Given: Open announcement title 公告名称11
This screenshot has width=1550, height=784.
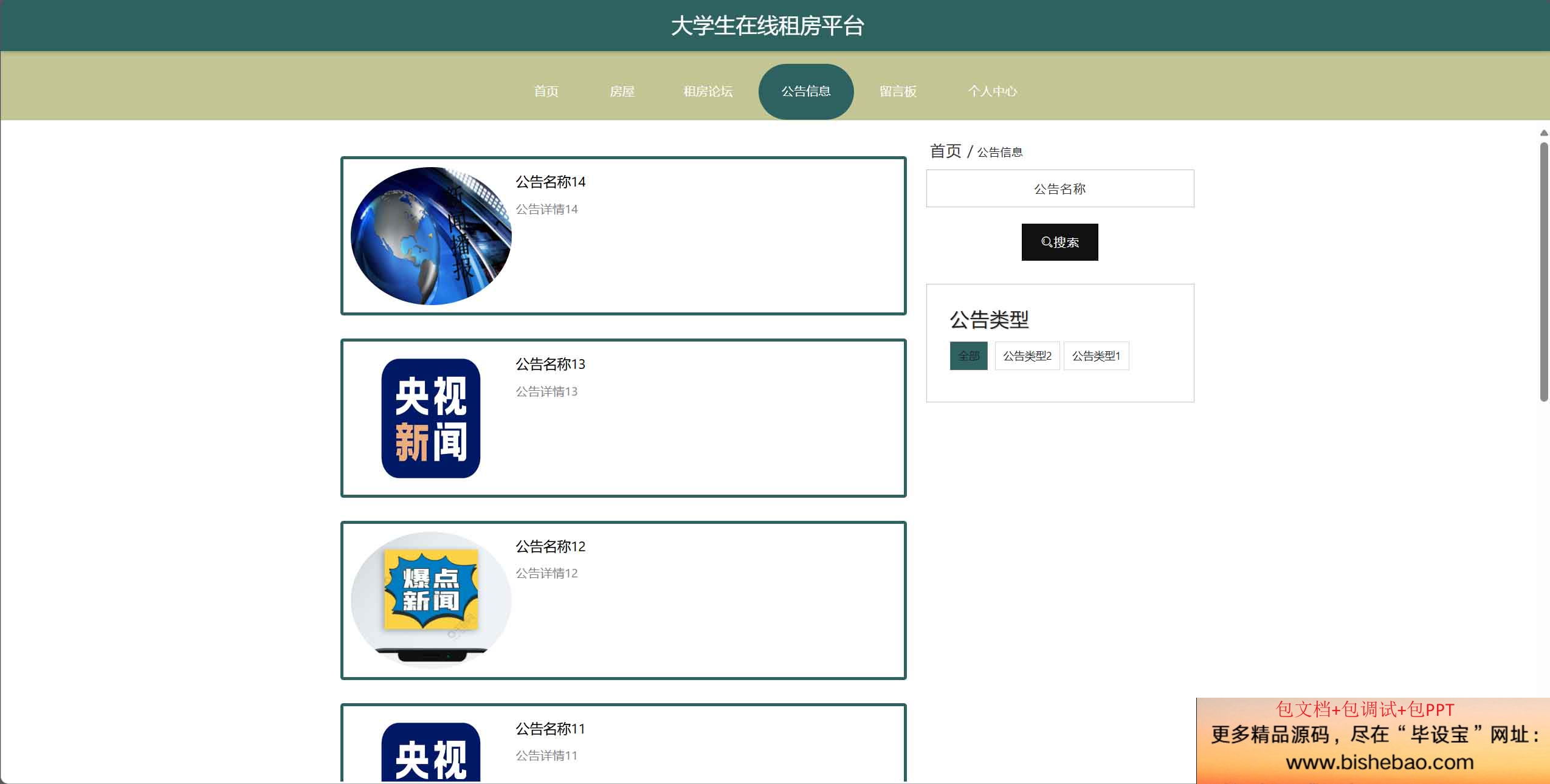Looking at the screenshot, I should (550, 729).
